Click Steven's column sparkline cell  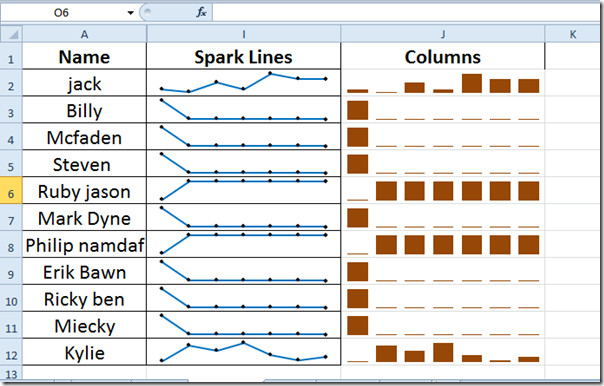coord(443,164)
